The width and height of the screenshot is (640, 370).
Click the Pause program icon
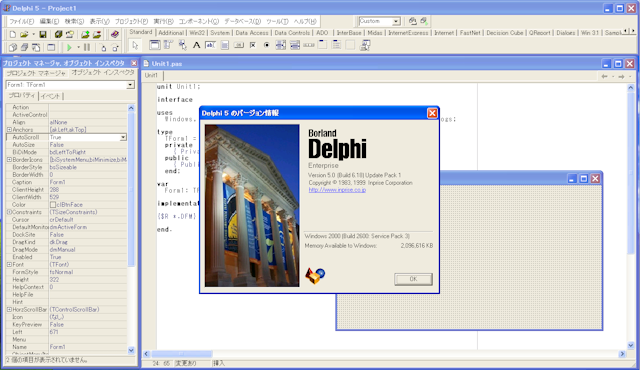pos(87,47)
